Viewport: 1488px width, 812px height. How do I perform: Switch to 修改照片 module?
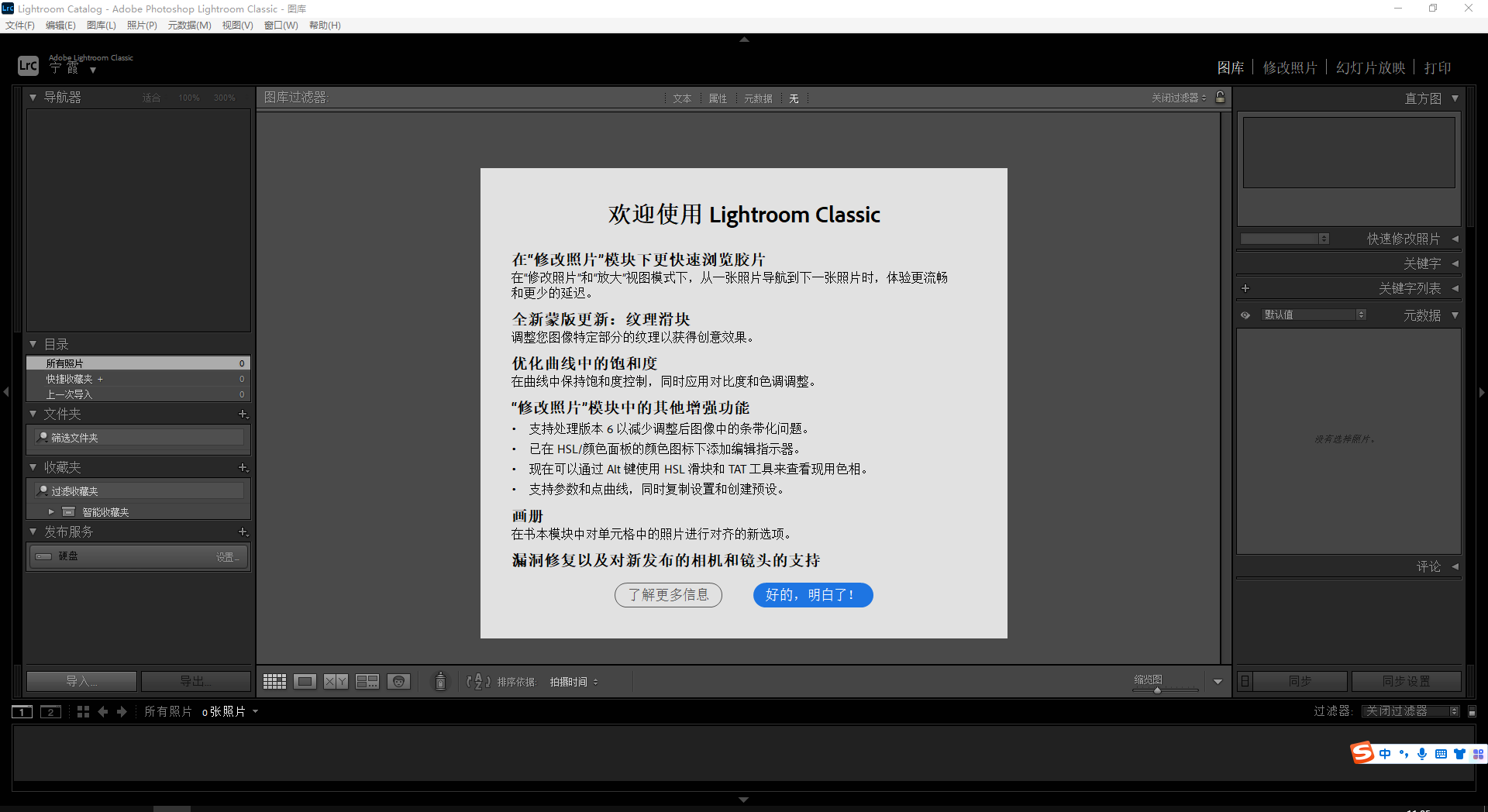[x=1290, y=68]
